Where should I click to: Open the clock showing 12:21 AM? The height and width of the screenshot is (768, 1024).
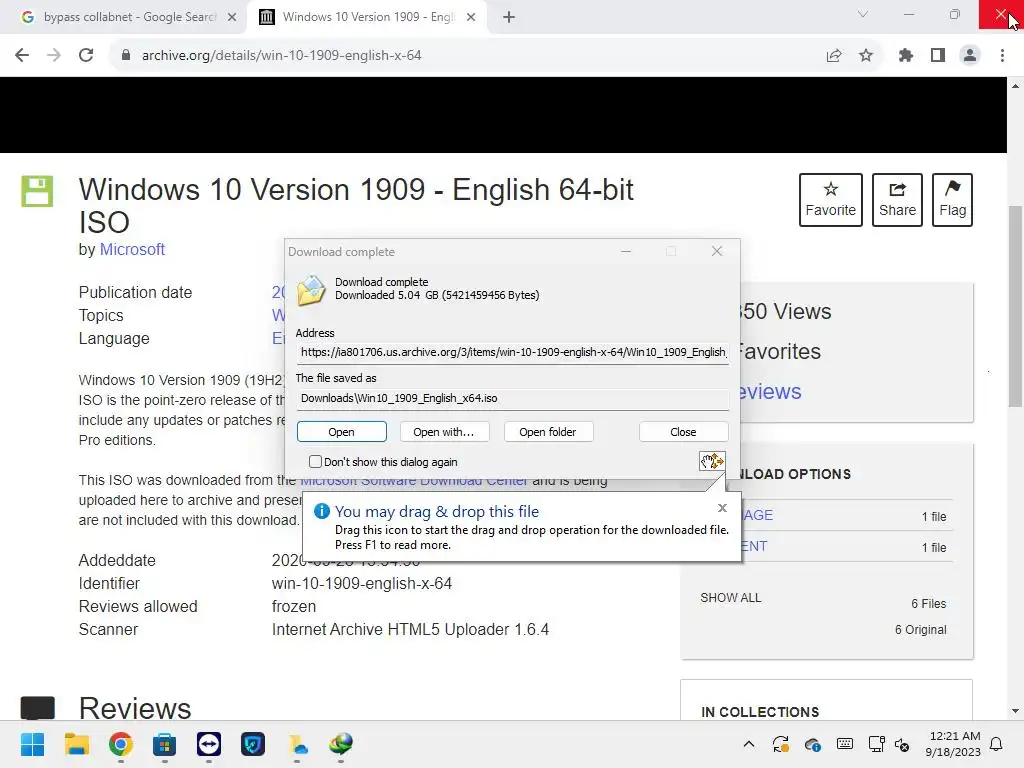[x=953, y=744]
